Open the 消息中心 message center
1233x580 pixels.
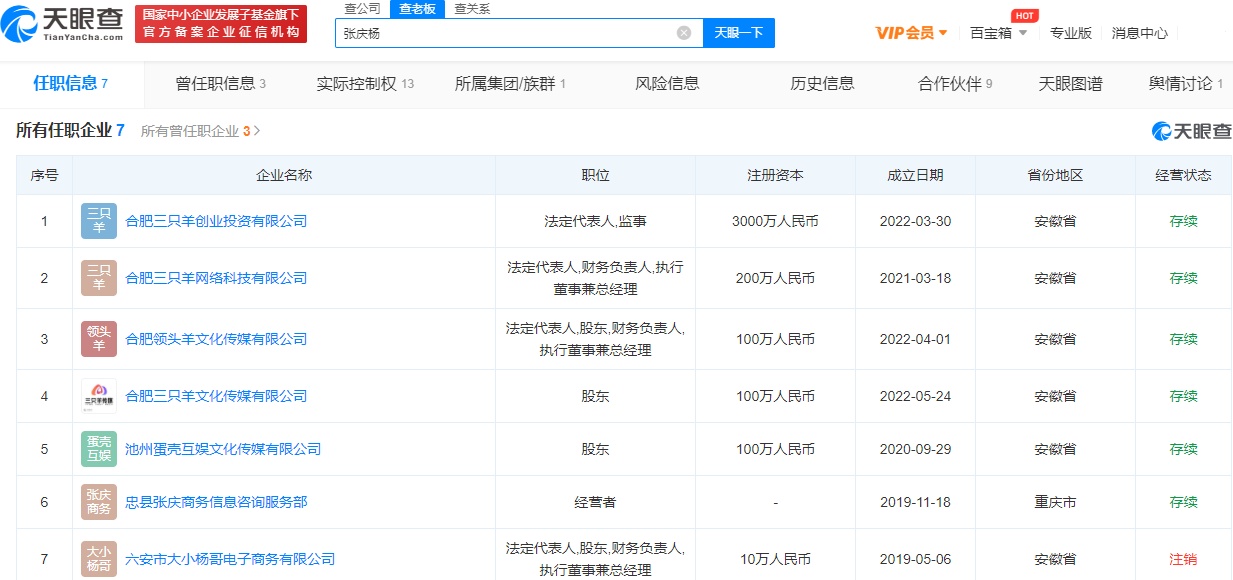click(x=1139, y=33)
